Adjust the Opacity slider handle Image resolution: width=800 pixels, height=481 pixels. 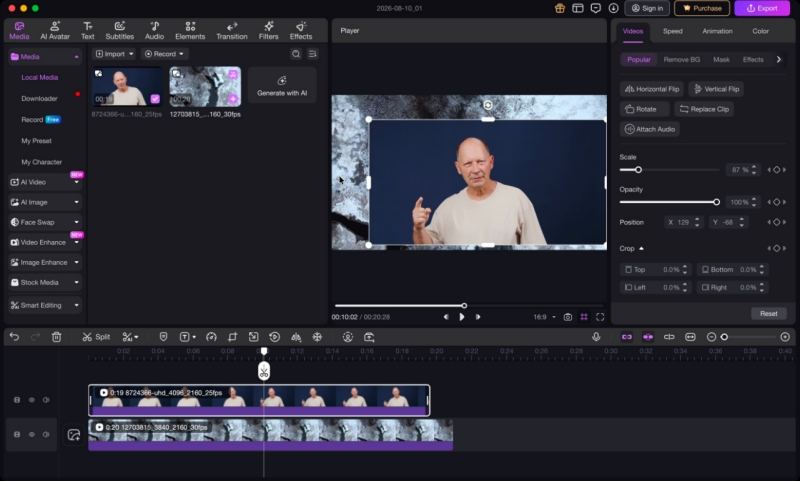point(716,202)
